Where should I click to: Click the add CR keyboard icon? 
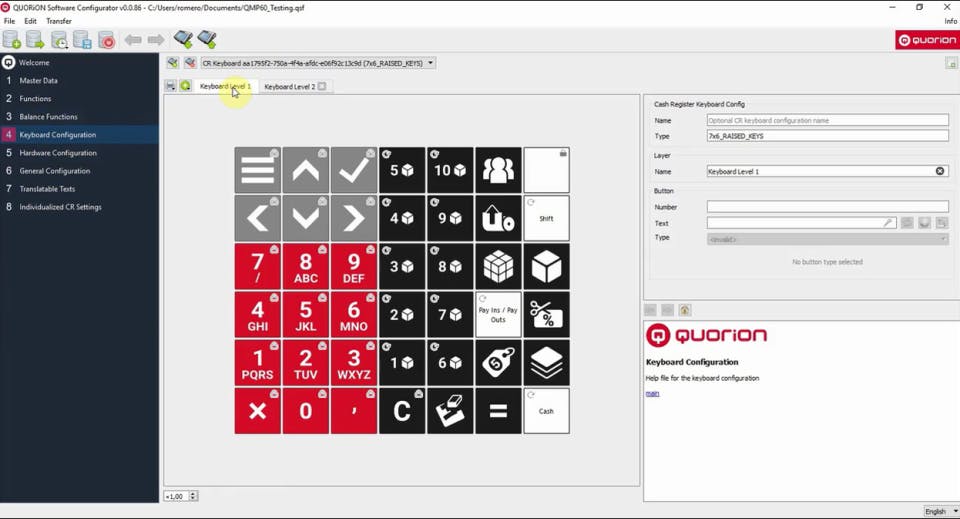point(173,63)
